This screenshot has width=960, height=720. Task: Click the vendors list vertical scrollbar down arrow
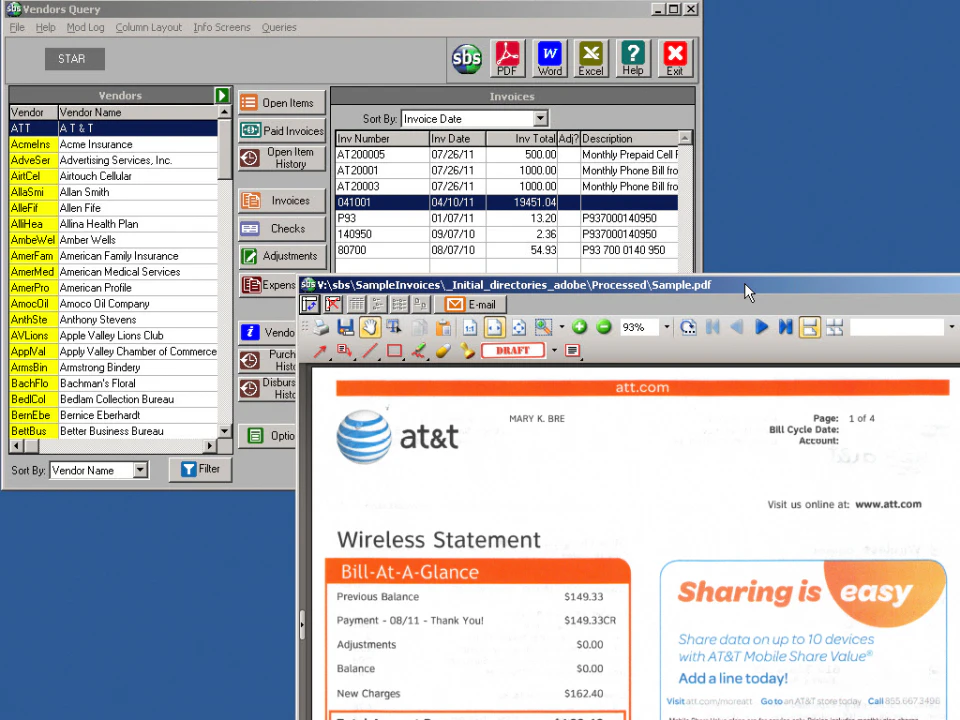225,431
